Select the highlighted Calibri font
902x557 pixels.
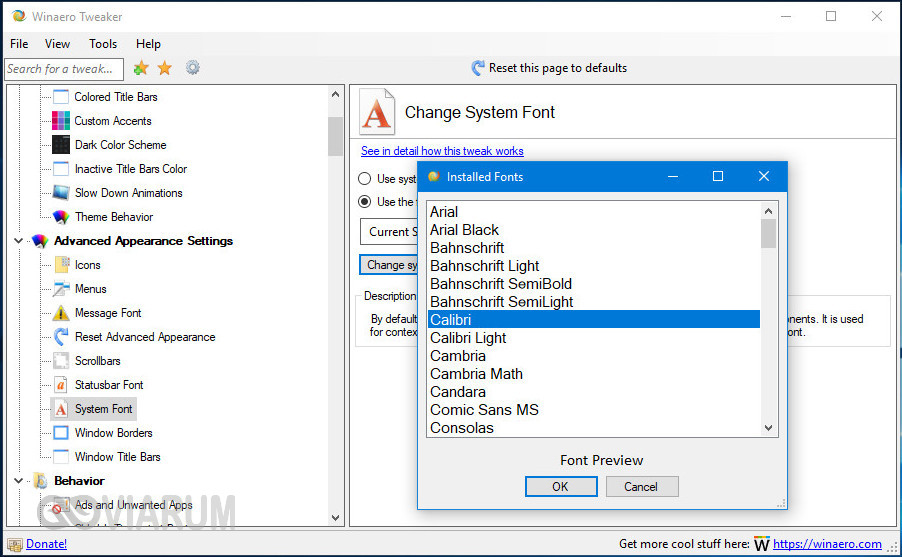594,319
